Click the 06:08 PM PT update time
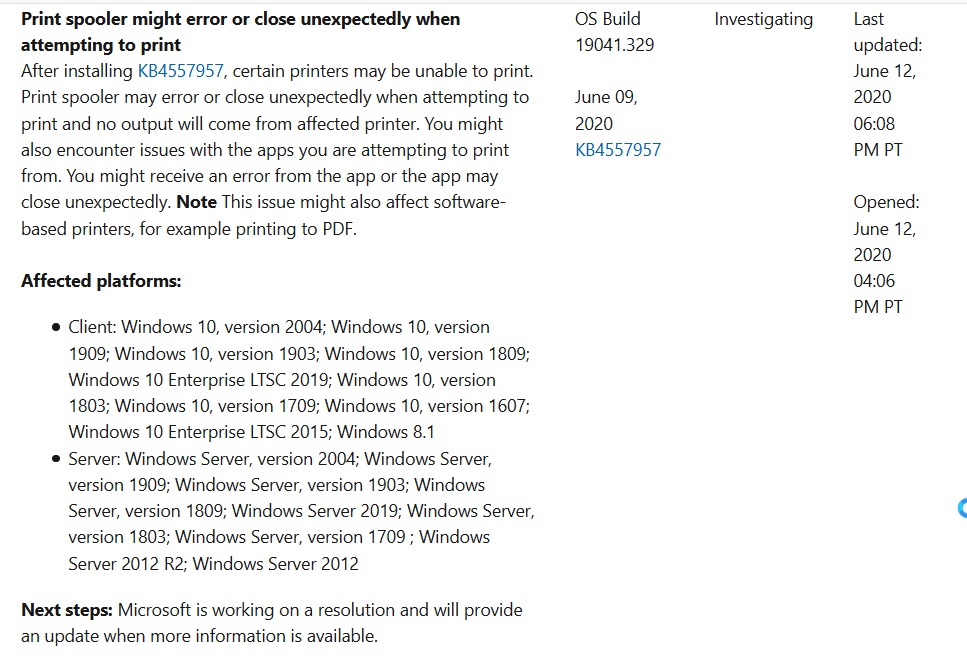The image size is (967, 663). (x=875, y=137)
